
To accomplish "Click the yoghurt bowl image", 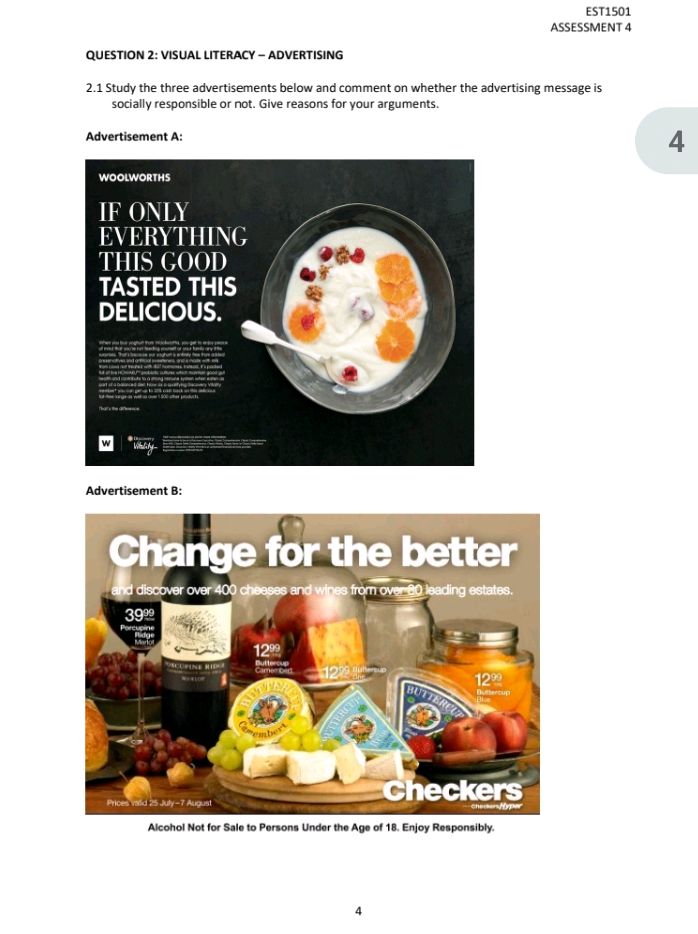I will (357, 309).
